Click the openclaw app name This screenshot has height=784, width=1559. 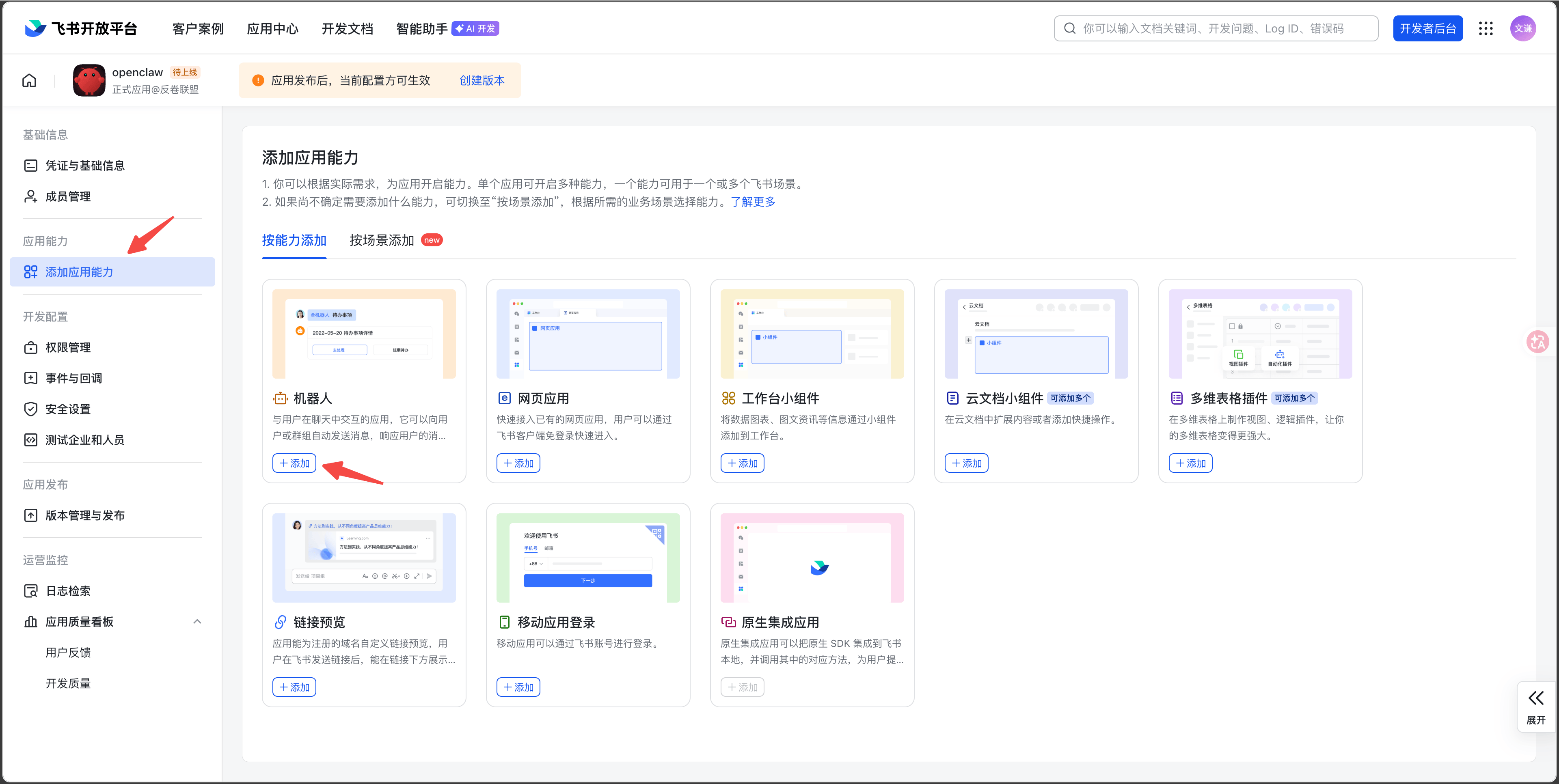point(137,72)
